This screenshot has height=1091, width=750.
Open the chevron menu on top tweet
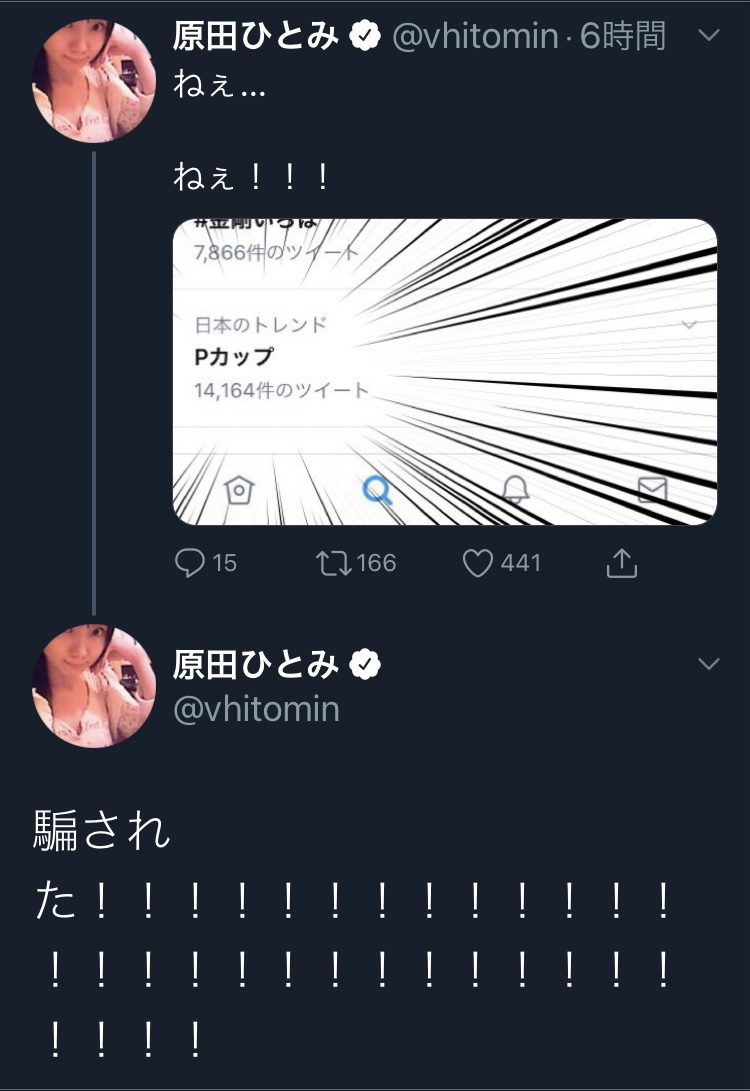coord(708,36)
